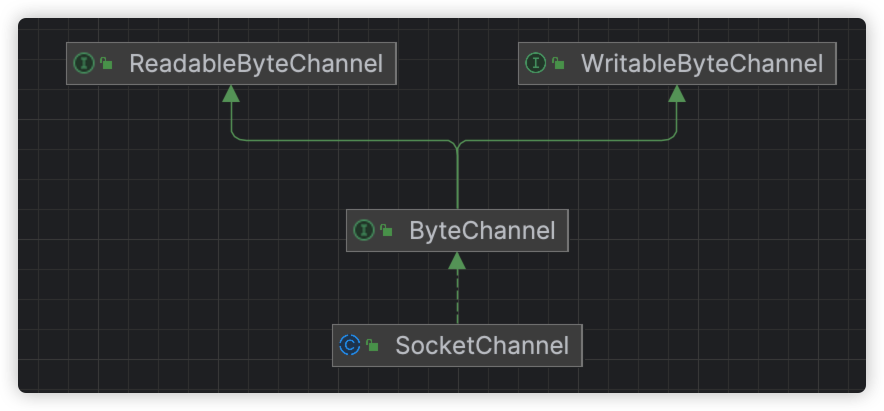This screenshot has height=411, width=884.
Task: Click the interface icon on ReadableByteChannel node
Action: pyautogui.click(x=84, y=63)
